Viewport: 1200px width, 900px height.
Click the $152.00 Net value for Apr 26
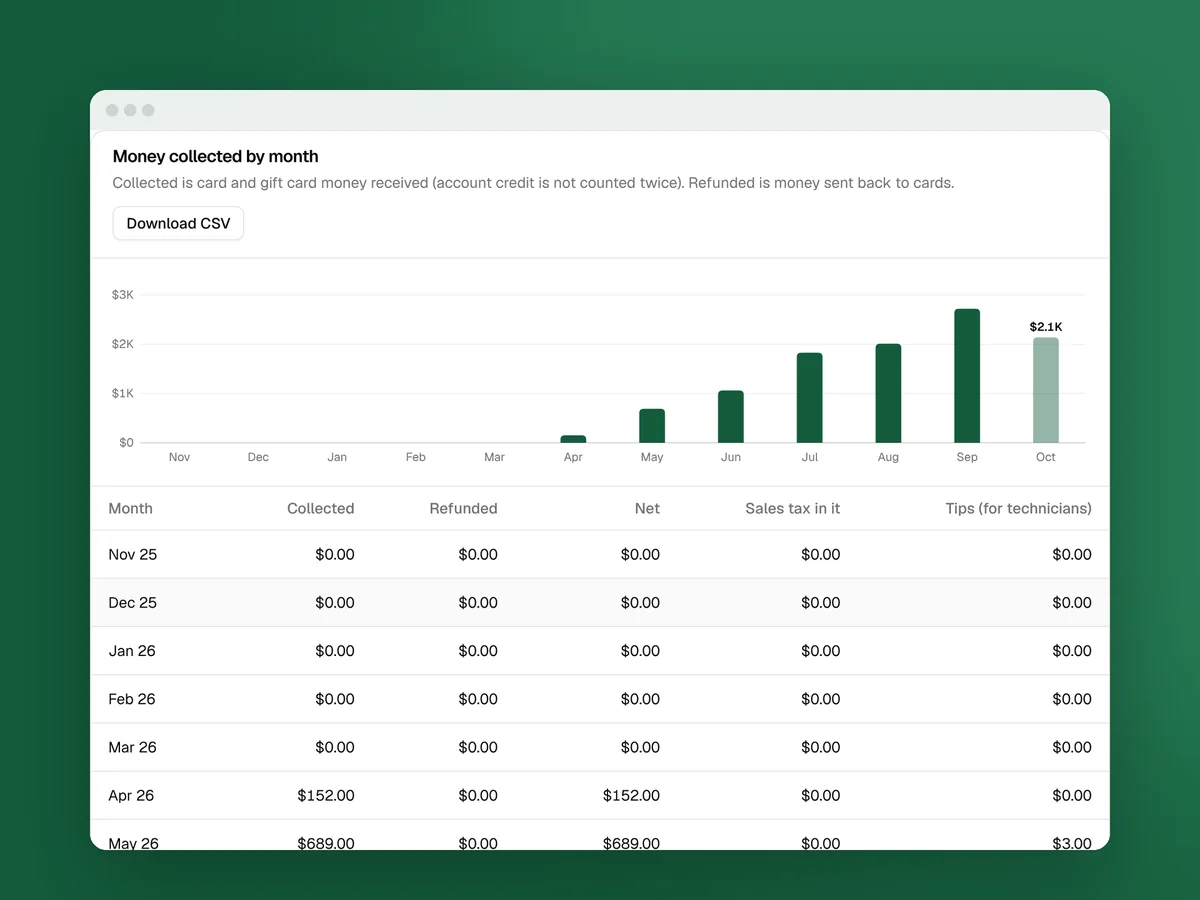[x=632, y=795]
